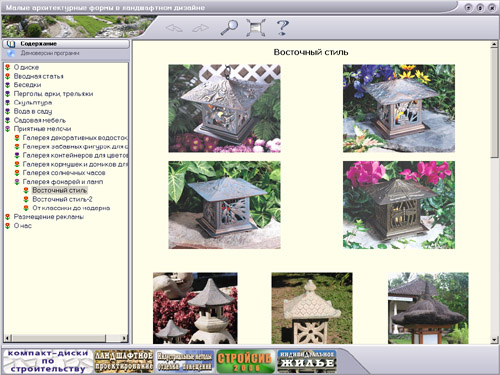The width and height of the screenshot is (500, 375).
Task: Click the flower icon next to Приятные мелочи
Action: (x=8, y=129)
